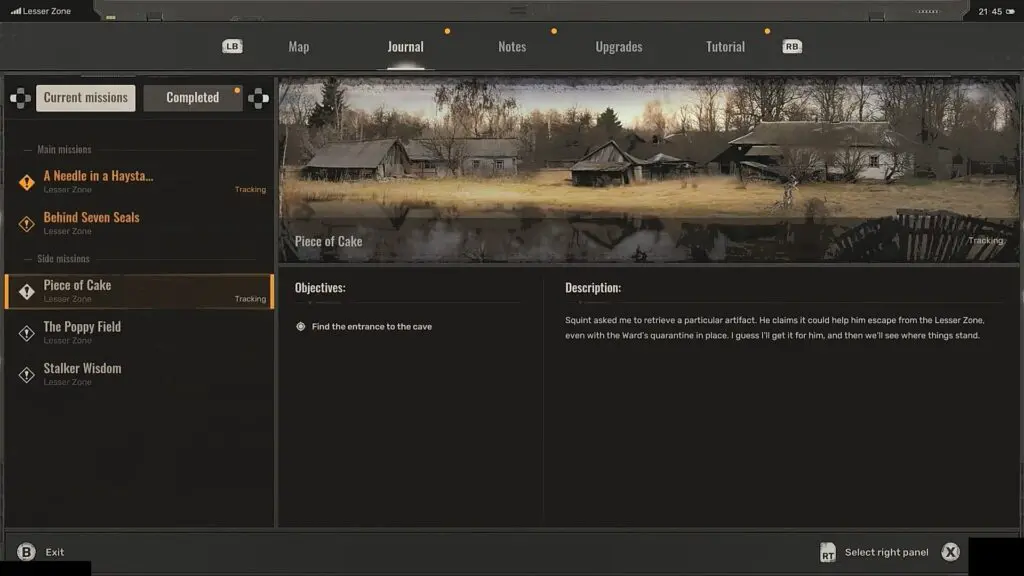The image size is (1024, 576).
Task: Go to the Tutorial tab
Action: pos(725,47)
